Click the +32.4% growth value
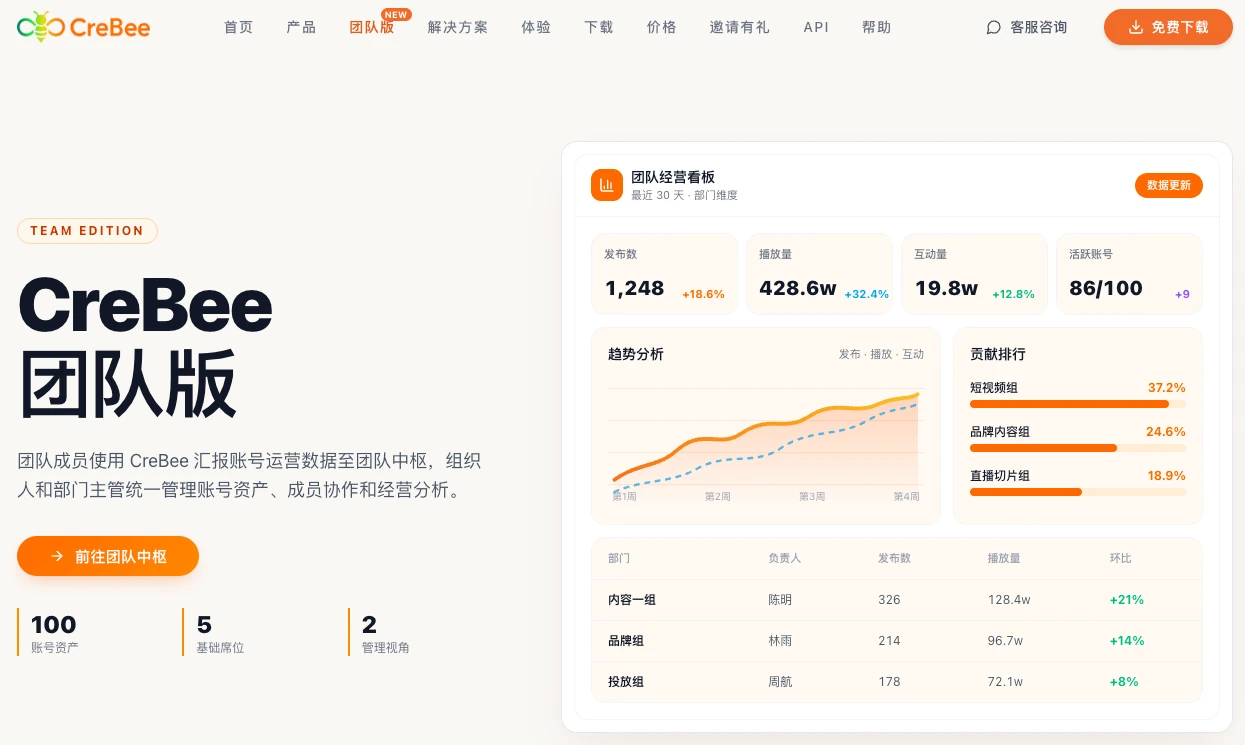This screenshot has width=1245, height=745. click(x=866, y=294)
